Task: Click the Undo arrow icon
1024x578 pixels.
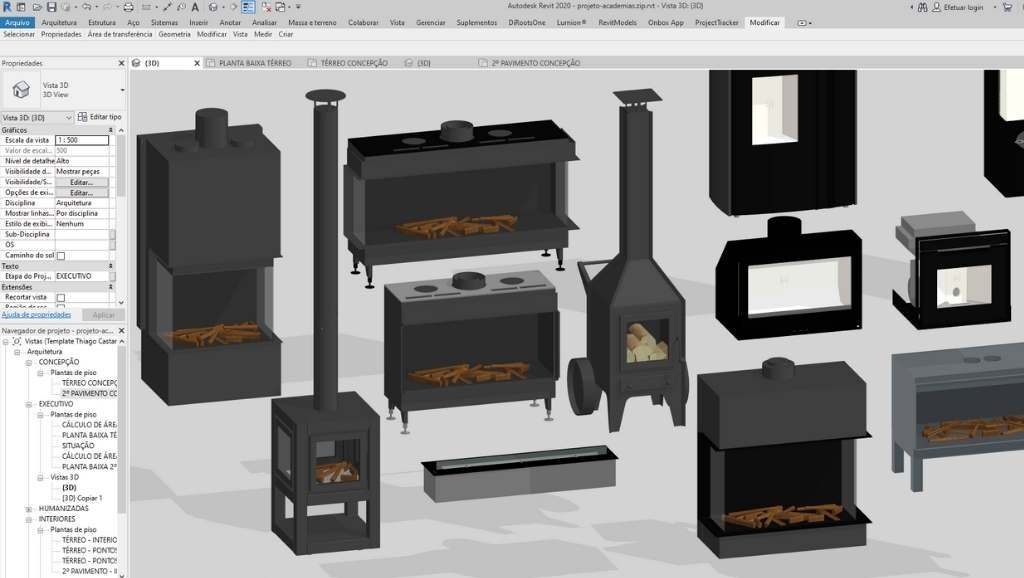Action: coord(88,7)
